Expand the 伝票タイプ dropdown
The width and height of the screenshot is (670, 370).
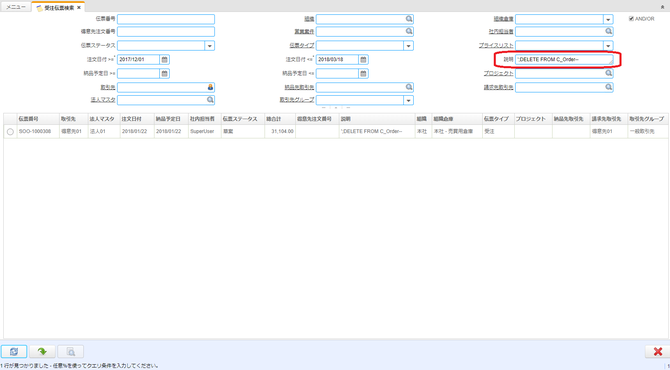[408, 45]
